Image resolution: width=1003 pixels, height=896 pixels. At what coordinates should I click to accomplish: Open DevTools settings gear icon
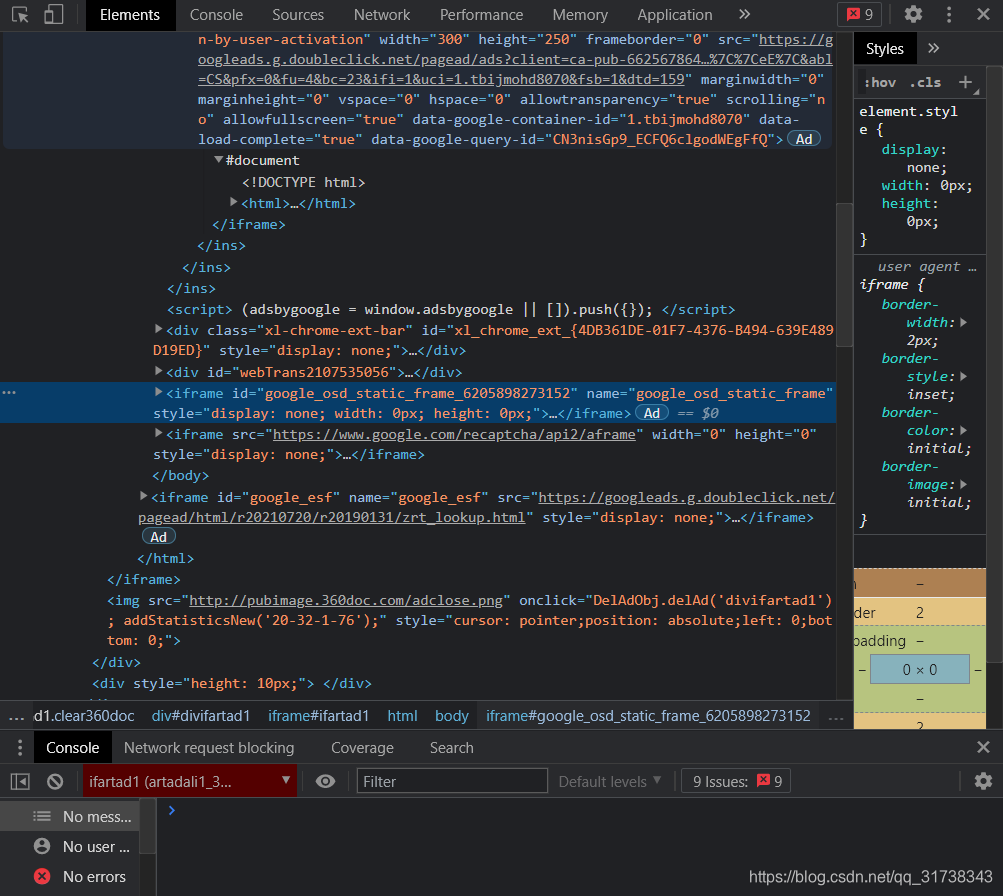coord(913,15)
